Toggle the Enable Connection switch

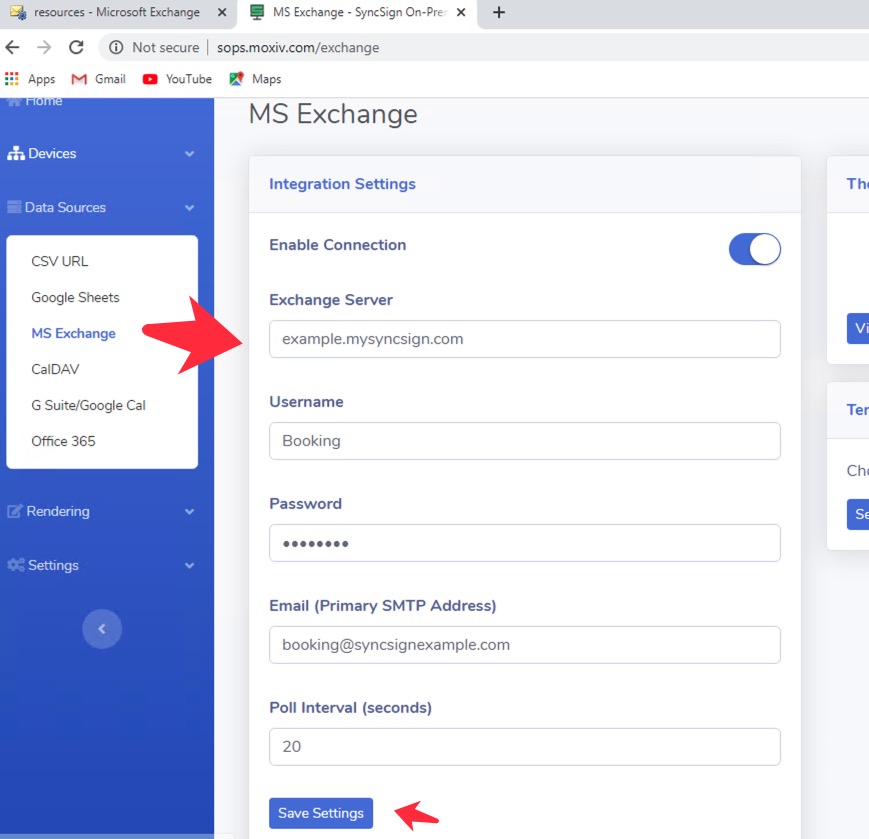tap(754, 249)
